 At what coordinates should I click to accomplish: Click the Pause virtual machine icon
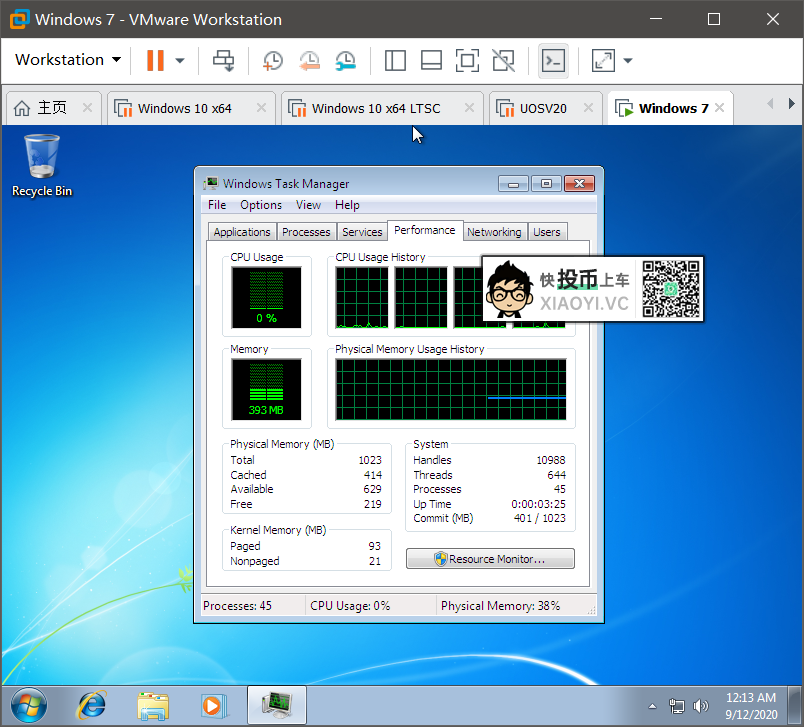pos(155,60)
